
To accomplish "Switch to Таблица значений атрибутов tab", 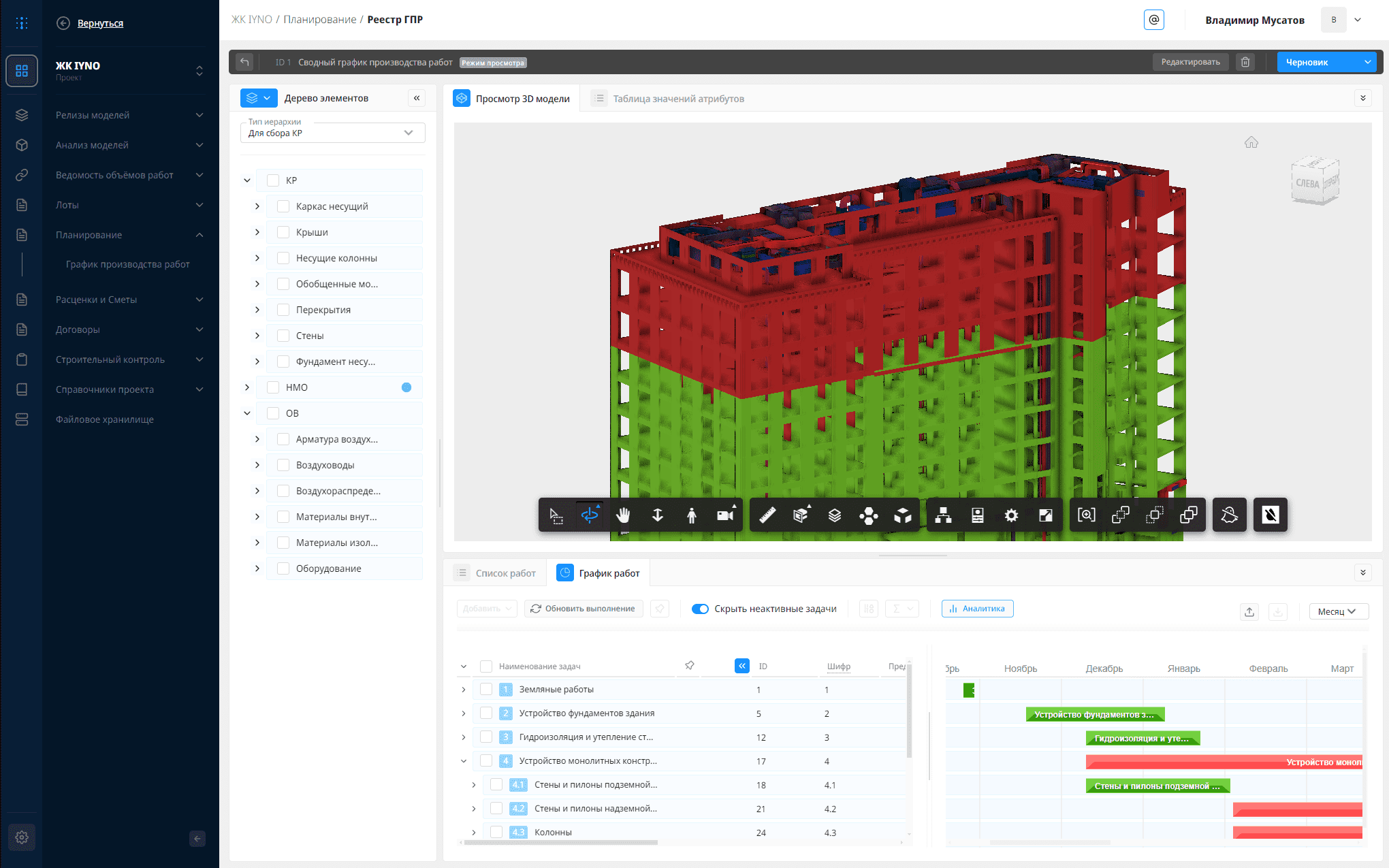I will pyautogui.click(x=668, y=99).
